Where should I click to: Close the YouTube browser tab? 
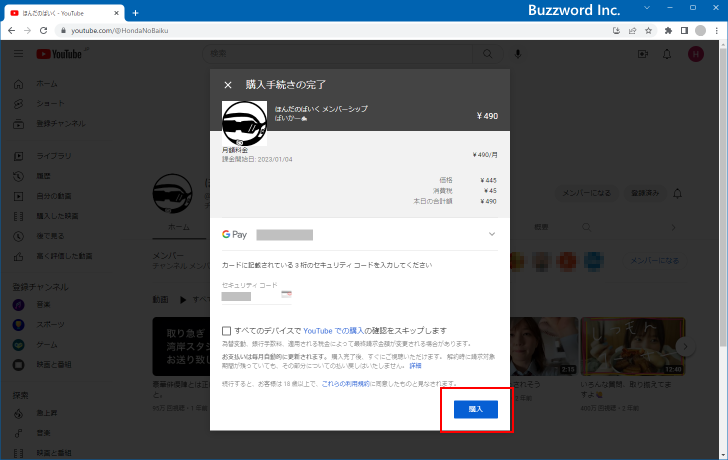(x=116, y=13)
